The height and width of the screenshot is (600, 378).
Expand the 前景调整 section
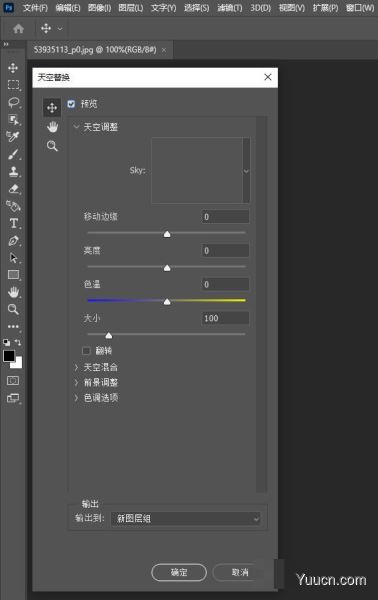pyautogui.click(x=76, y=382)
